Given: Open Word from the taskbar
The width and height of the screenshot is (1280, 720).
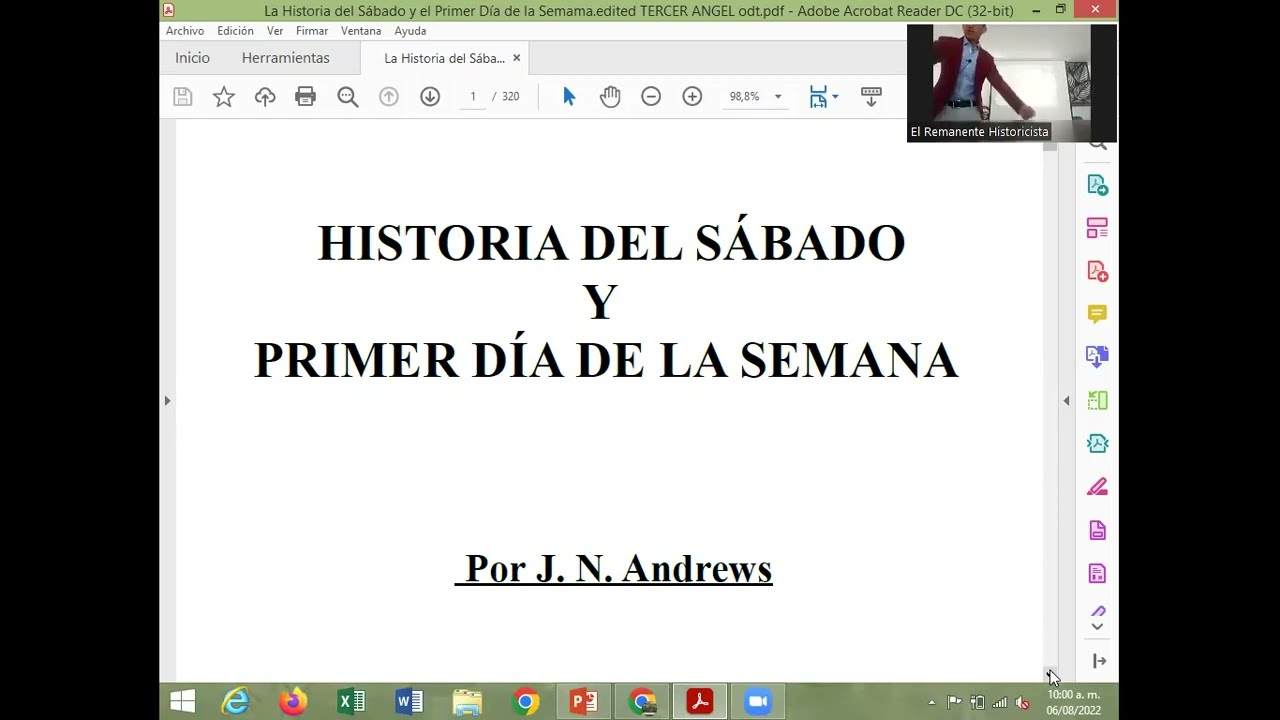Looking at the screenshot, I should coord(409,702).
